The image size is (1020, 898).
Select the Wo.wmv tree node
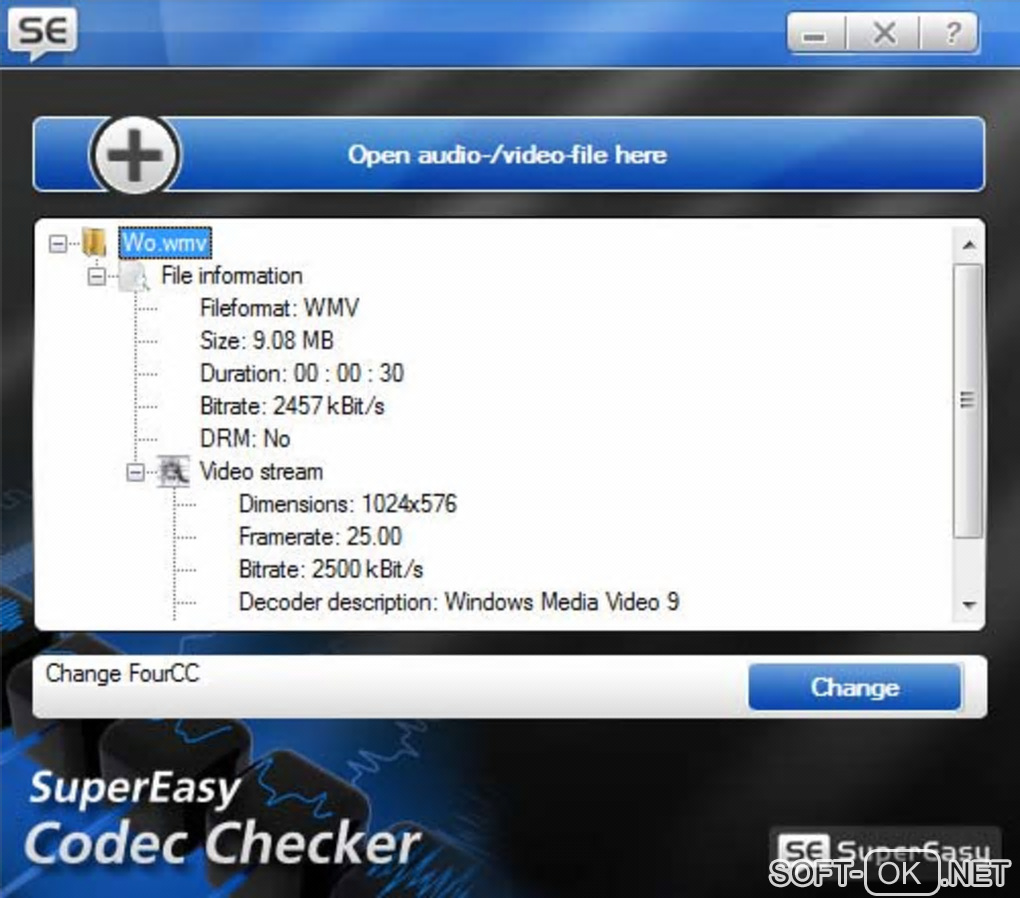click(x=165, y=243)
